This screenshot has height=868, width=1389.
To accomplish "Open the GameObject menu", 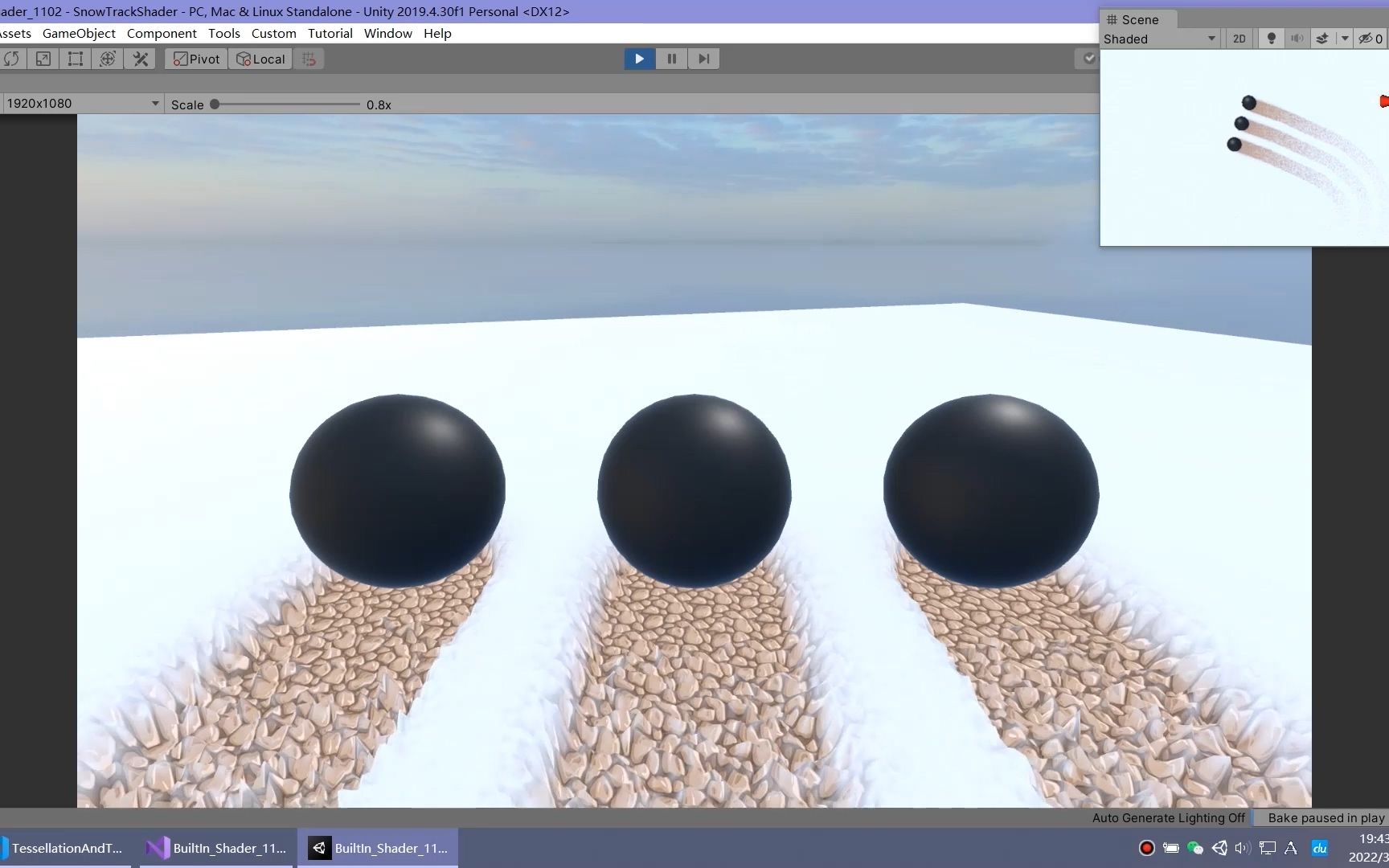I will (x=78, y=33).
